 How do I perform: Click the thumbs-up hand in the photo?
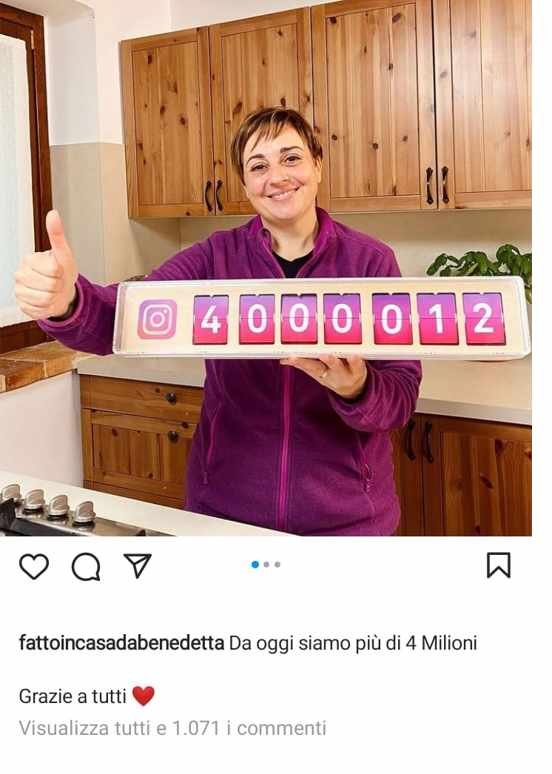45,271
